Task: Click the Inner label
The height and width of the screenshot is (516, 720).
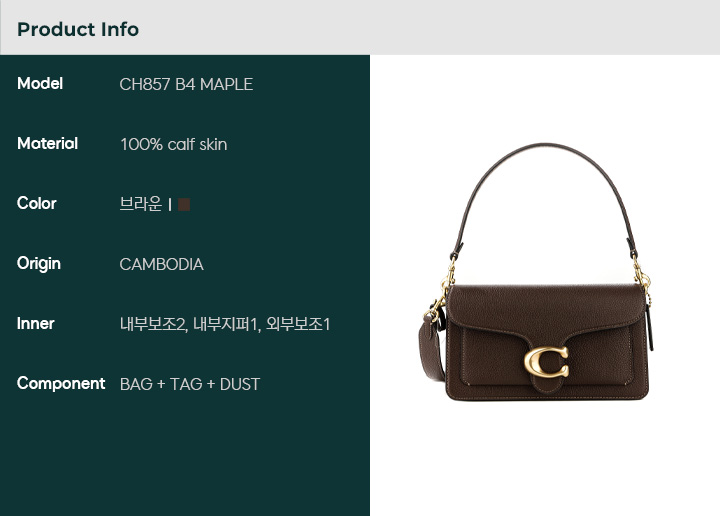Action: [35, 324]
